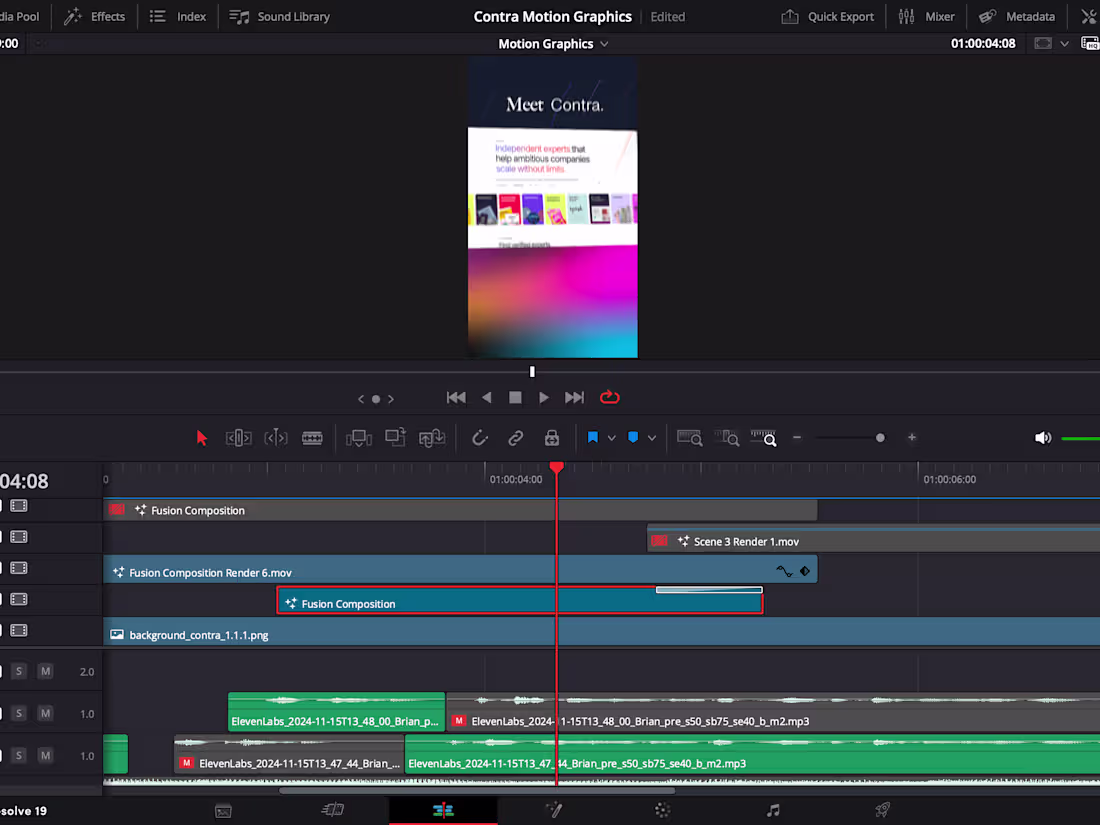
Task: Mute the 1.0 audio track
Action: (45, 713)
